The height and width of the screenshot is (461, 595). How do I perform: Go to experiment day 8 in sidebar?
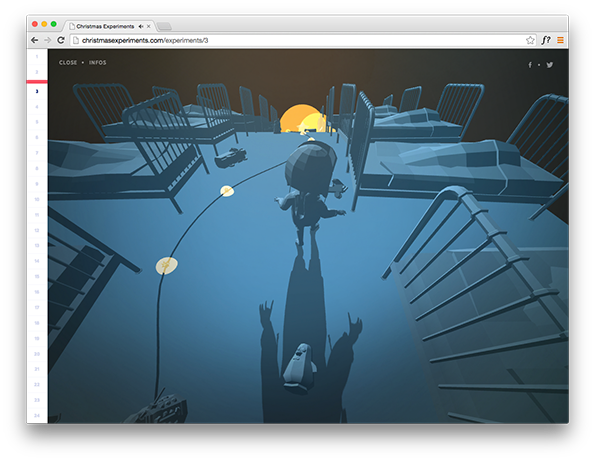[x=37, y=168]
